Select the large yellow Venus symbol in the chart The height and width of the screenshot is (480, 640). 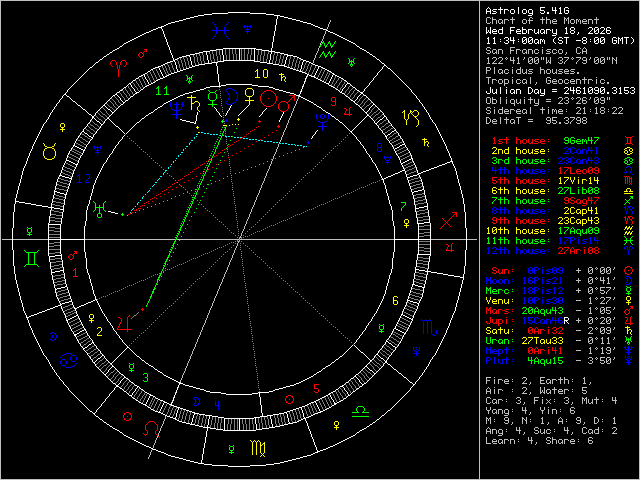pyautogui.click(x=249, y=97)
